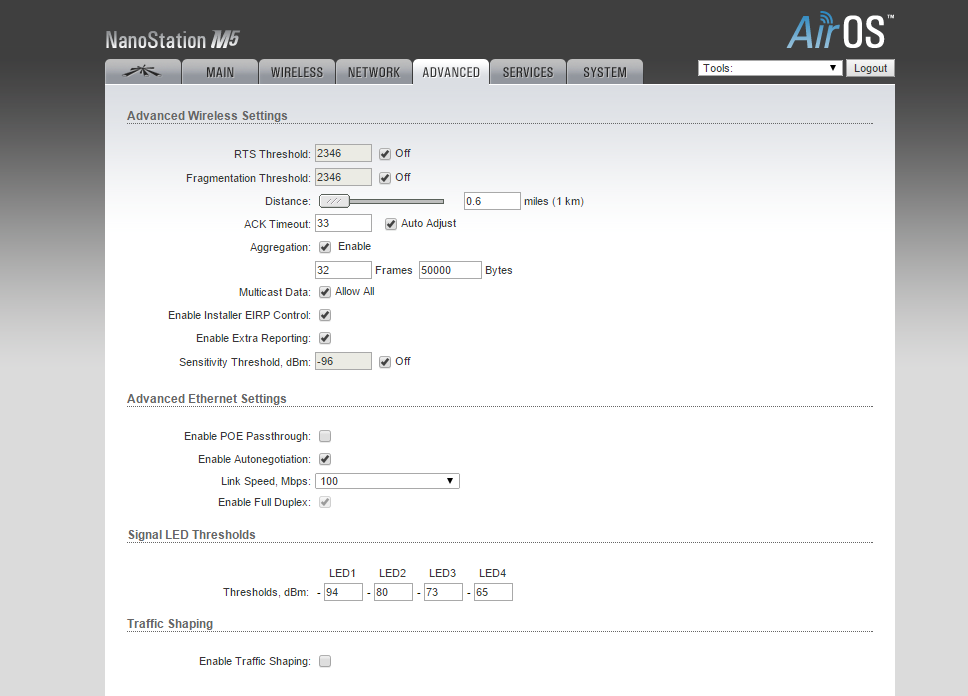
Task: Toggle Fragmentation Threshold Off checkbox
Action: click(x=385, y=178)
